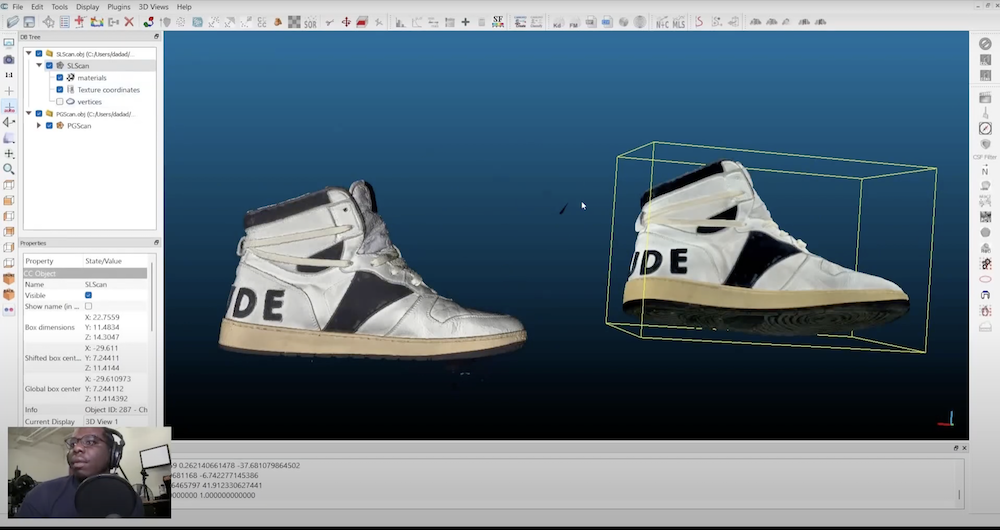Select the SLScan item in DB Tree
1000x530 pixels.
78,66
